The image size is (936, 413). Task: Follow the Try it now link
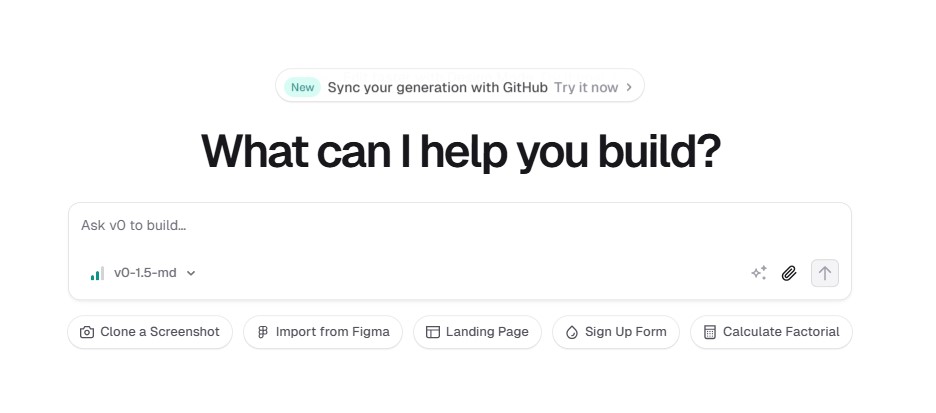click(586, 88)
